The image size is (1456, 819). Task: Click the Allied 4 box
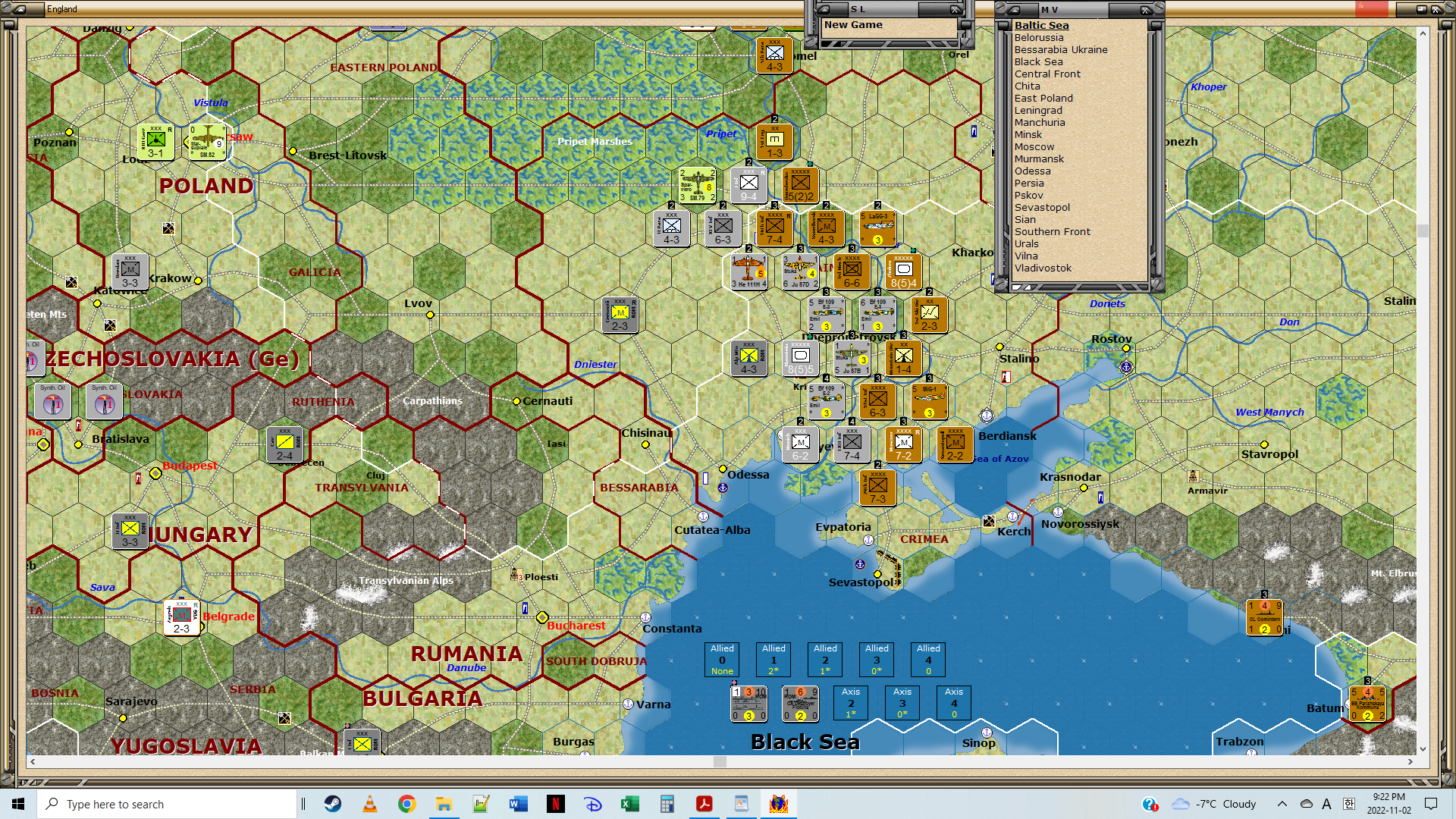[x=928, y=659]
